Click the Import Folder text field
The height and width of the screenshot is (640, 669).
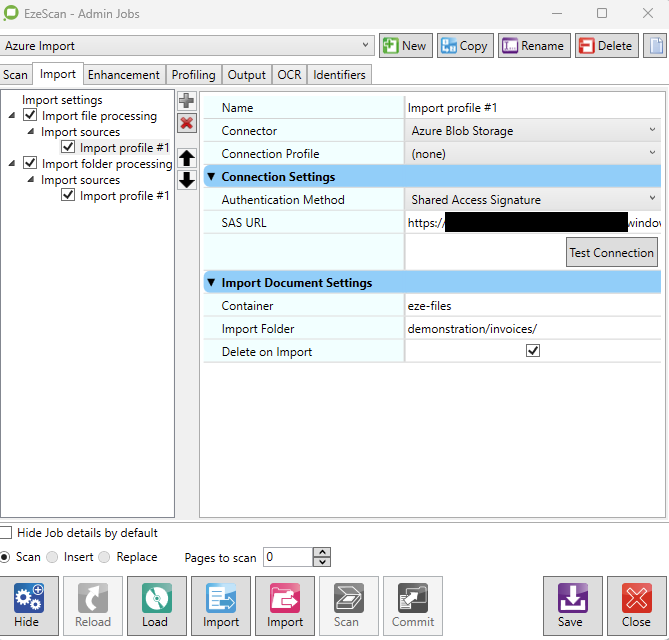(532, 328)
